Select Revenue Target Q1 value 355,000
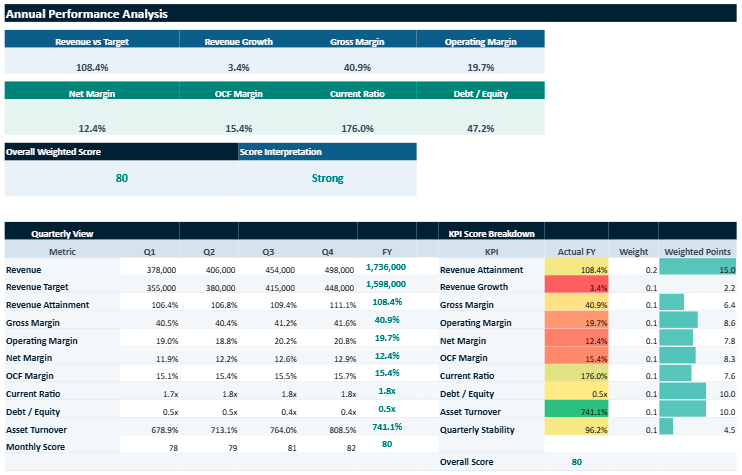Screen dimensions: 742x475 (149, 288)
